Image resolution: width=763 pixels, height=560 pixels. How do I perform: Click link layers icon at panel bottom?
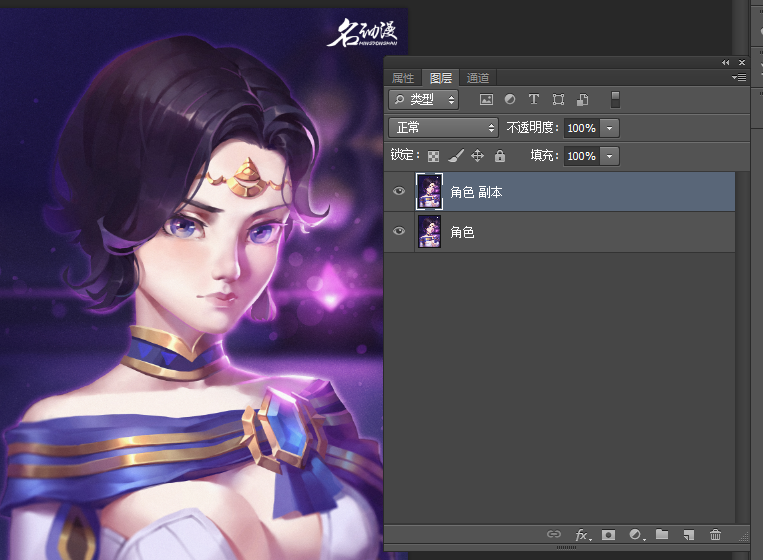pos(554,534)
